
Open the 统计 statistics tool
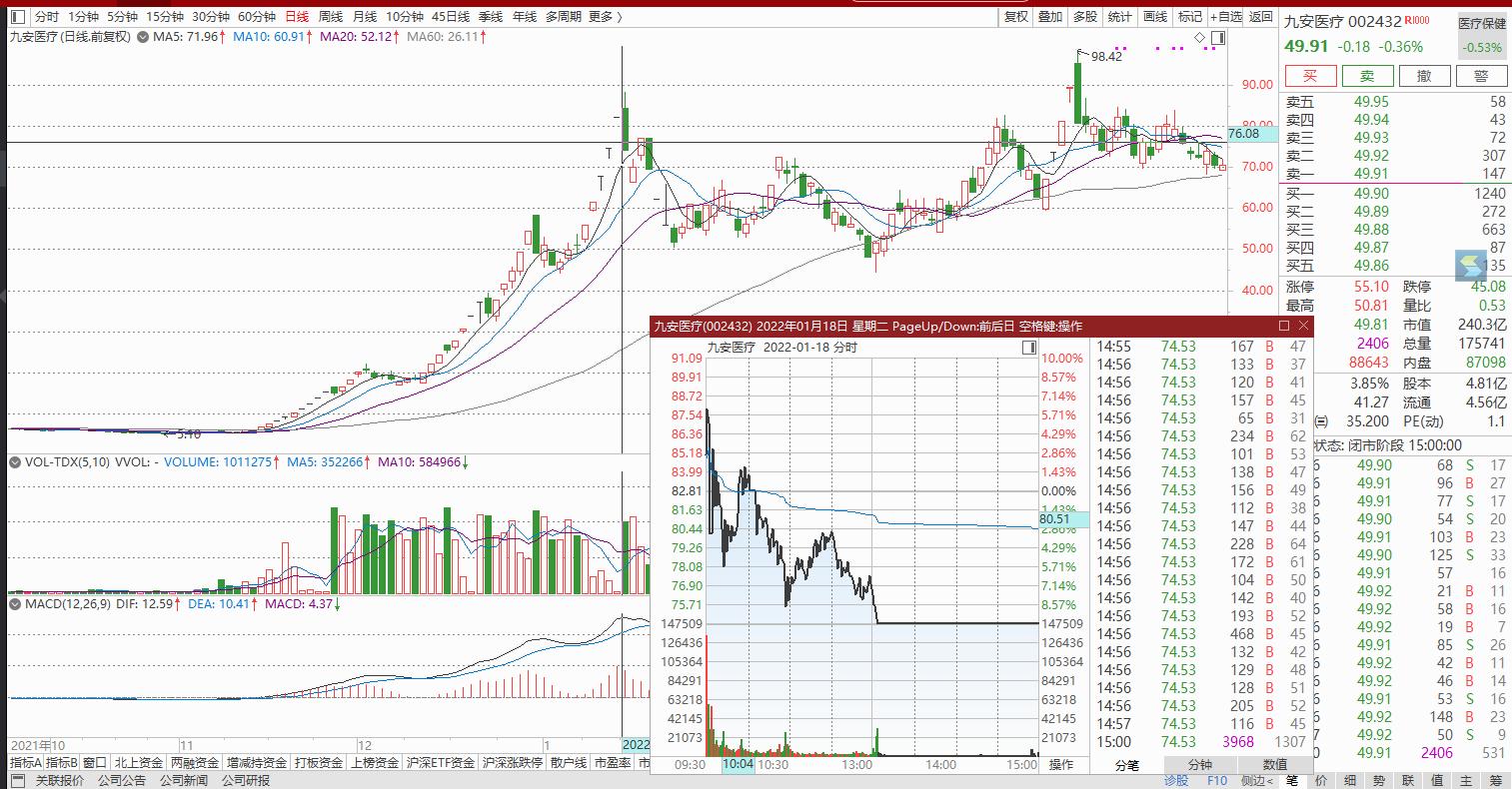coord(1120,17)
